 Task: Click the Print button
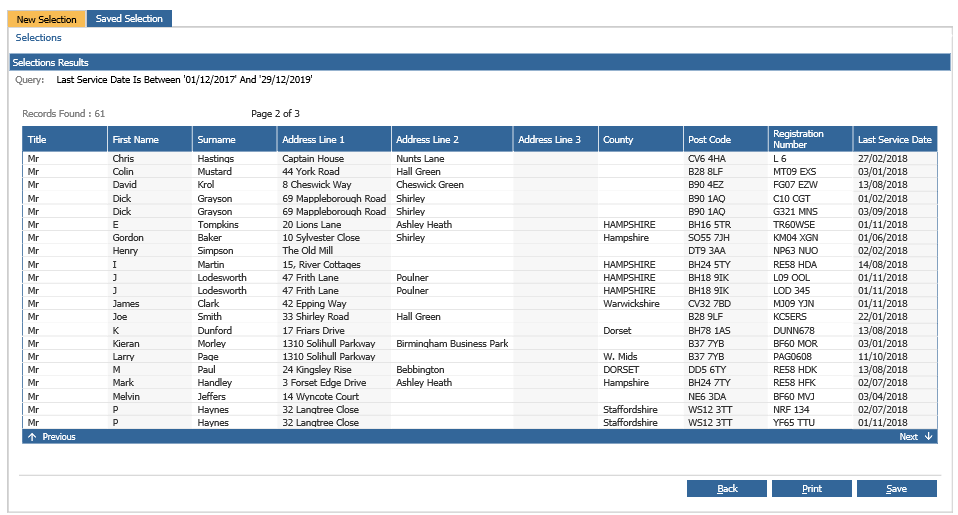pyautogui.click(x=811, y=489)
